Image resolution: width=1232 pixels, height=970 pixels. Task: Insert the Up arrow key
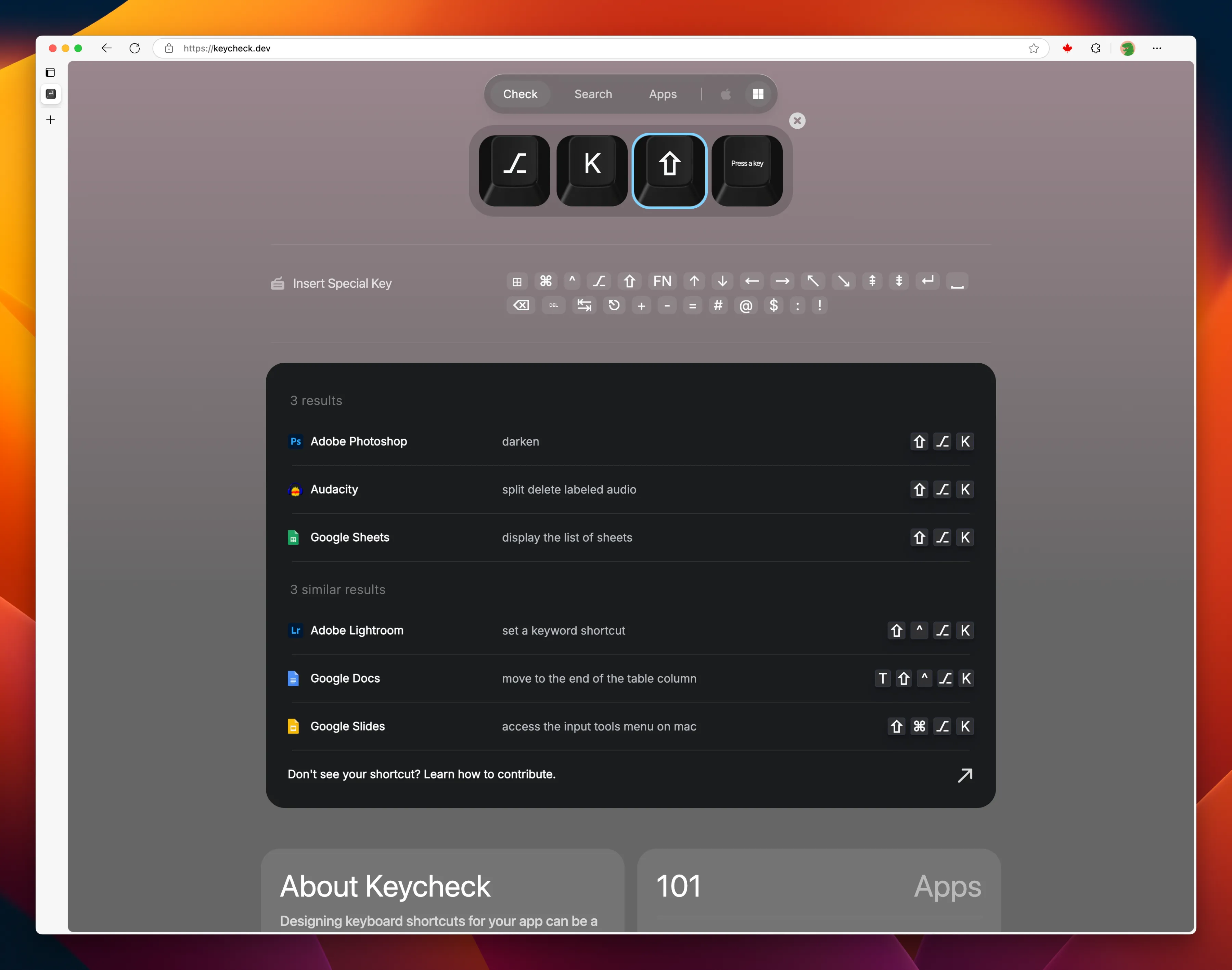694,281
